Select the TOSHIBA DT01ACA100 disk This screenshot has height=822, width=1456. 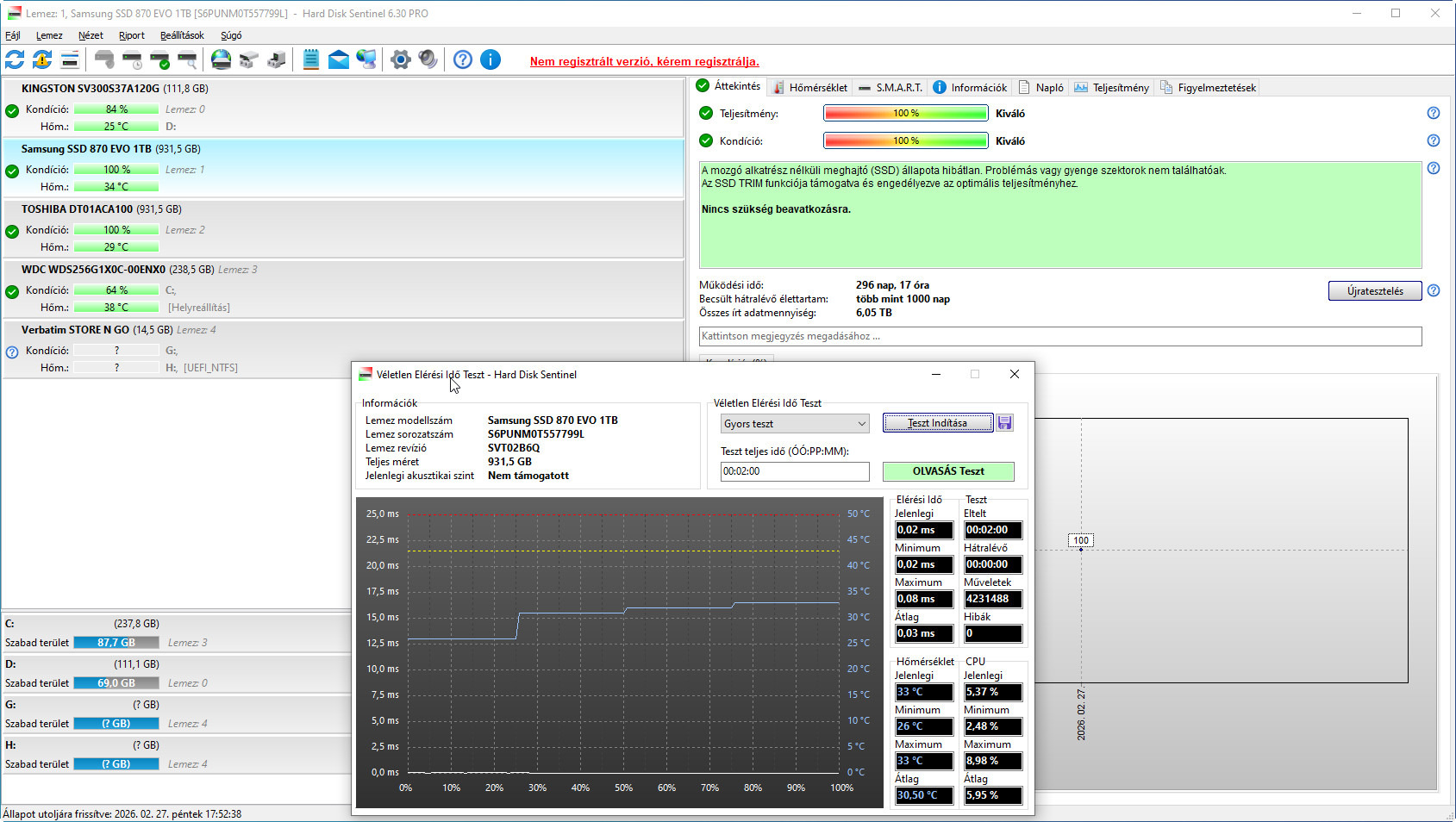(x=343, y=228)
